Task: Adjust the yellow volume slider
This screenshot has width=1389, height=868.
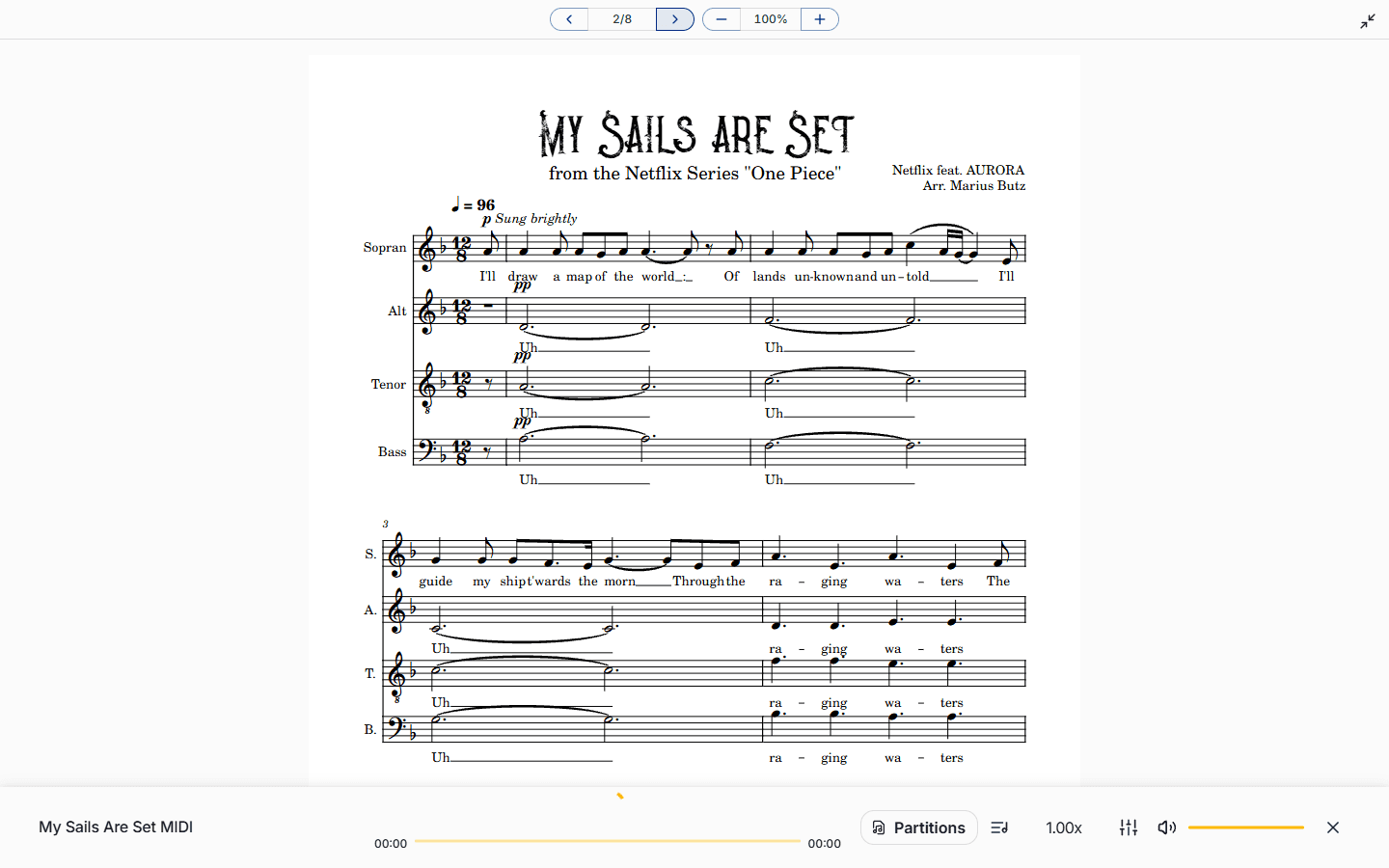Action: 1246,827
